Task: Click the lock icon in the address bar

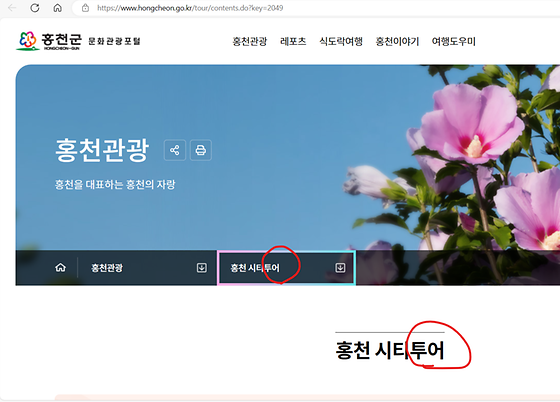Action: (x=85, y=8)
